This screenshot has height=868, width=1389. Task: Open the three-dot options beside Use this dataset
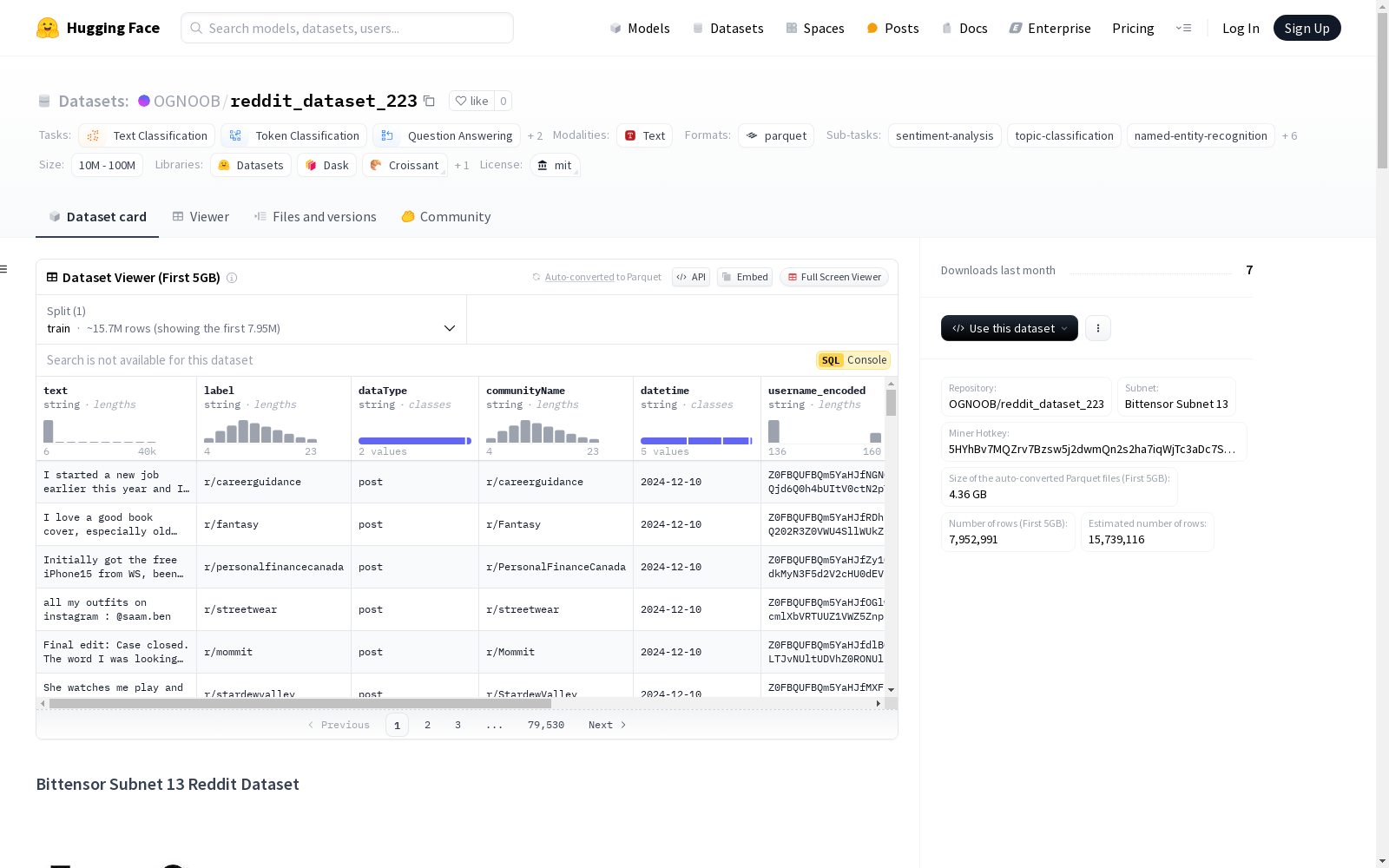(x=1098, y=328)
